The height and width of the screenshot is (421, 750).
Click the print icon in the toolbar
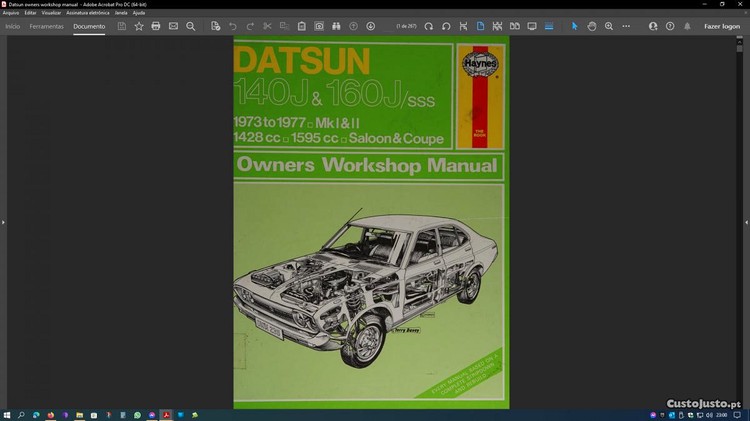tap(156, 26)
